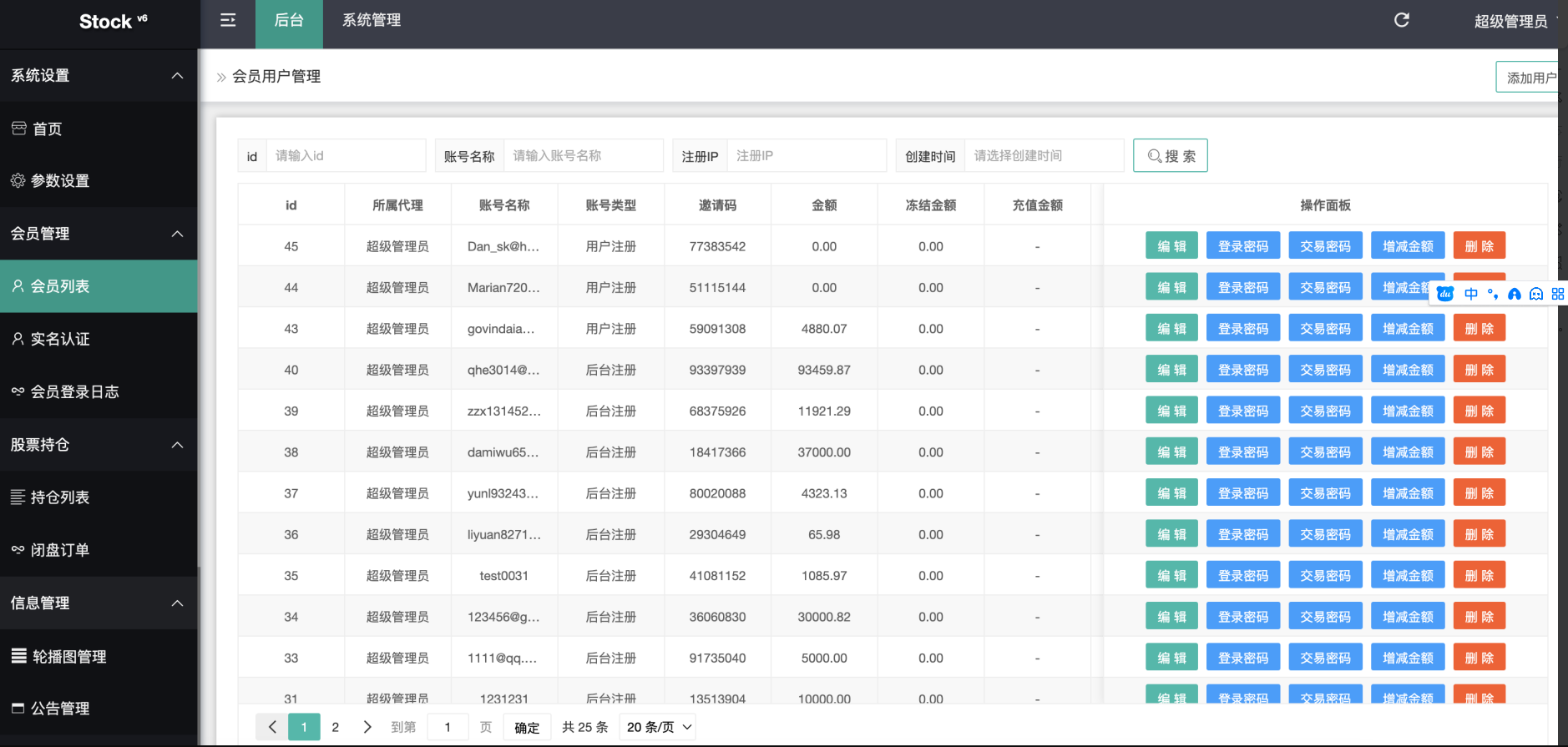Click the 轮播图管理 icon in sidebar
This screenshot has height=747, width=1568.
point(19,656)
